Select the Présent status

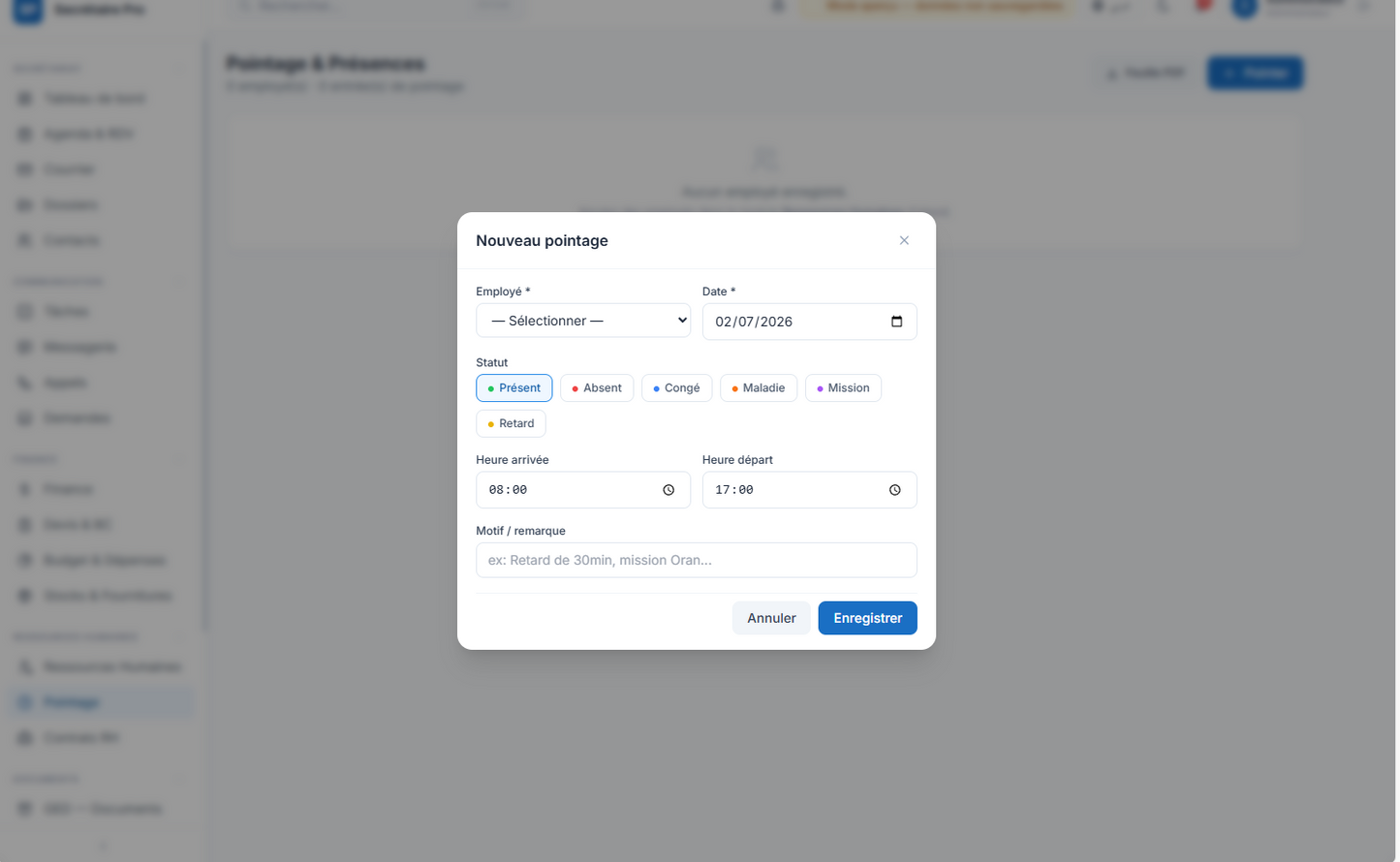click(x=514, y=388)
